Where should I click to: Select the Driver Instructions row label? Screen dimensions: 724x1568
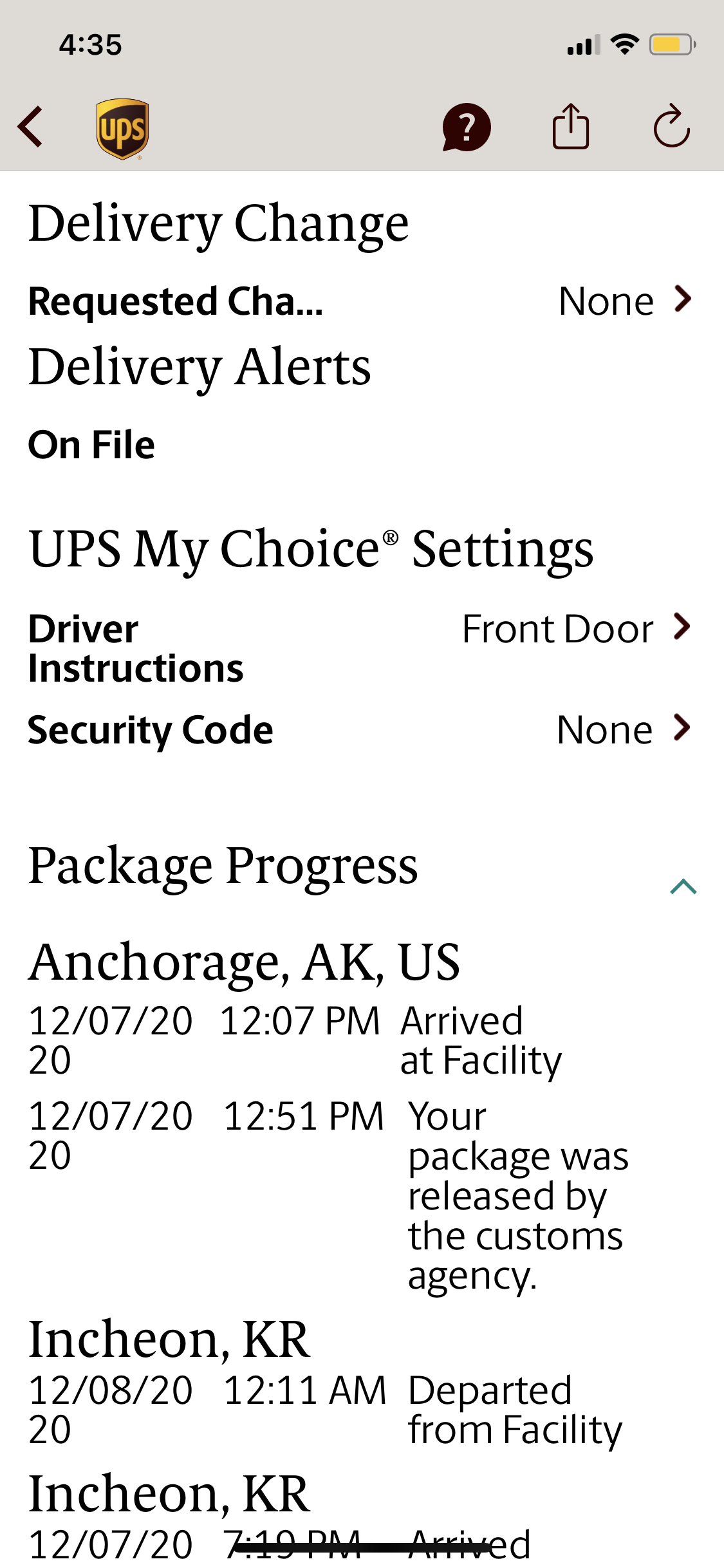click(x=136, y=648)
